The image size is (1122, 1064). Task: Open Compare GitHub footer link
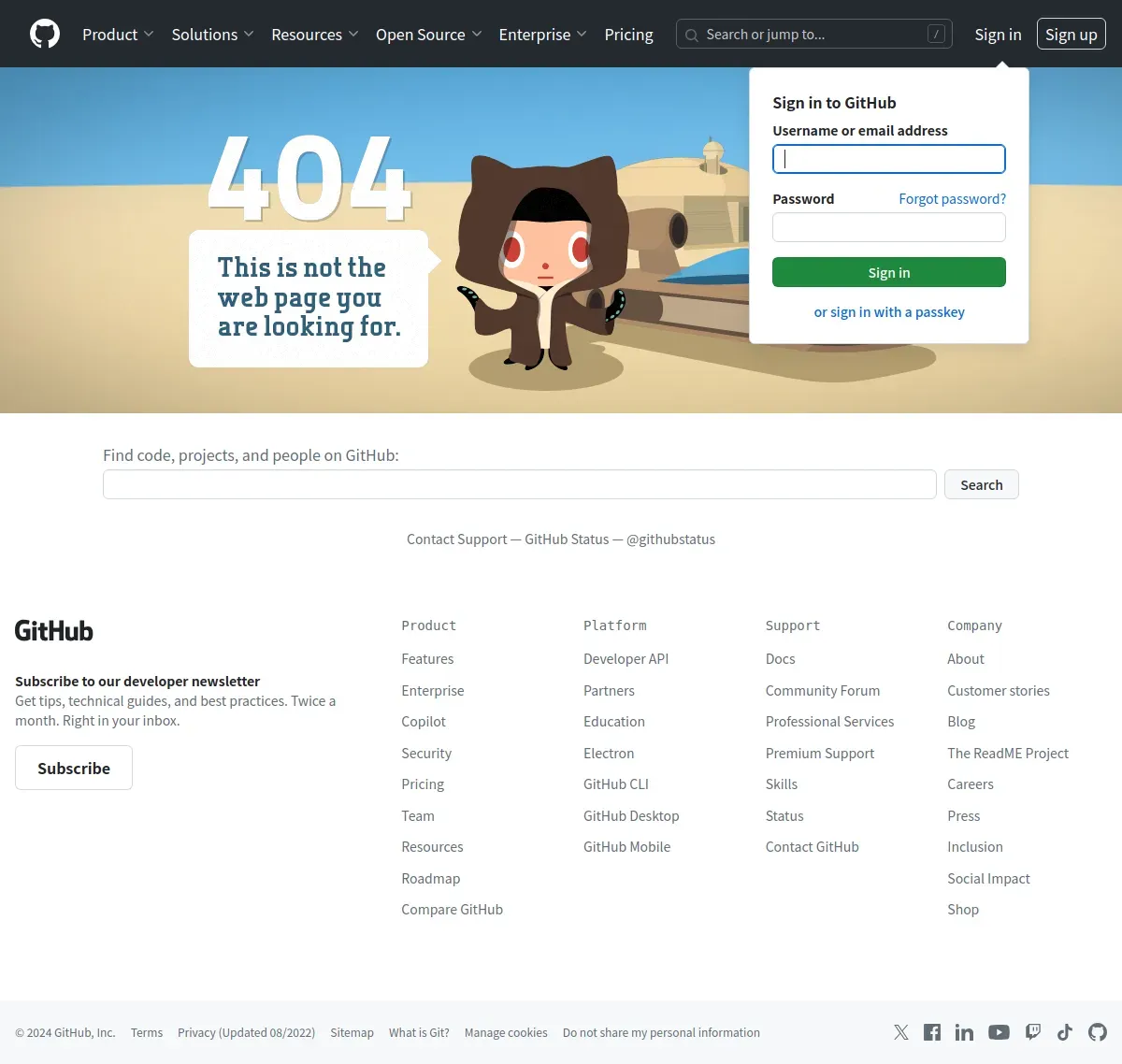(453, 910)
